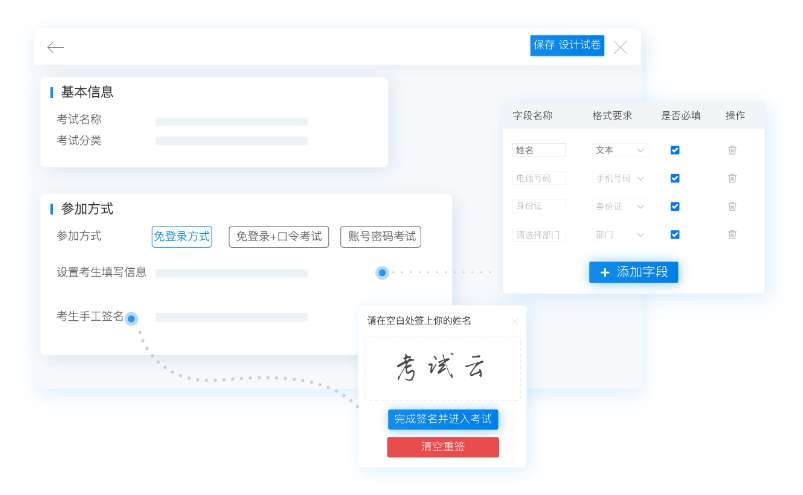Click the 姓名 field name input
Image resolution: width=803 pixels, height=495 pixels.
(x=539, y=150)
